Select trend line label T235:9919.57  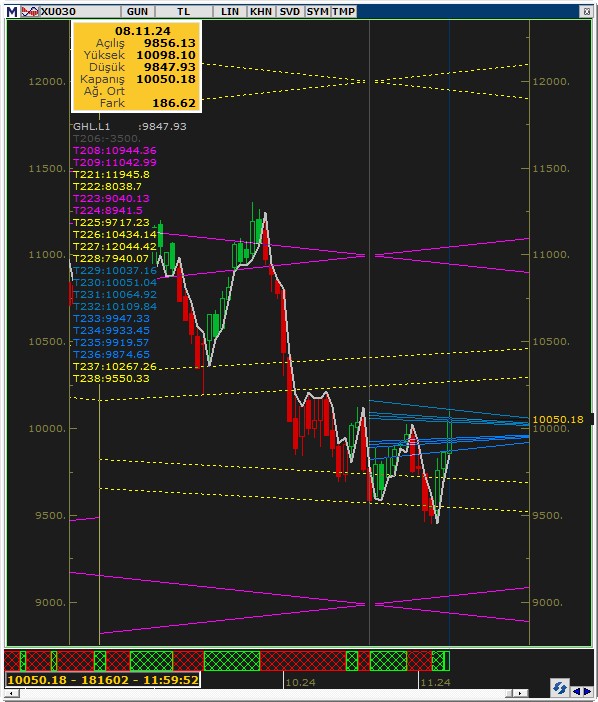pos(111,342)
